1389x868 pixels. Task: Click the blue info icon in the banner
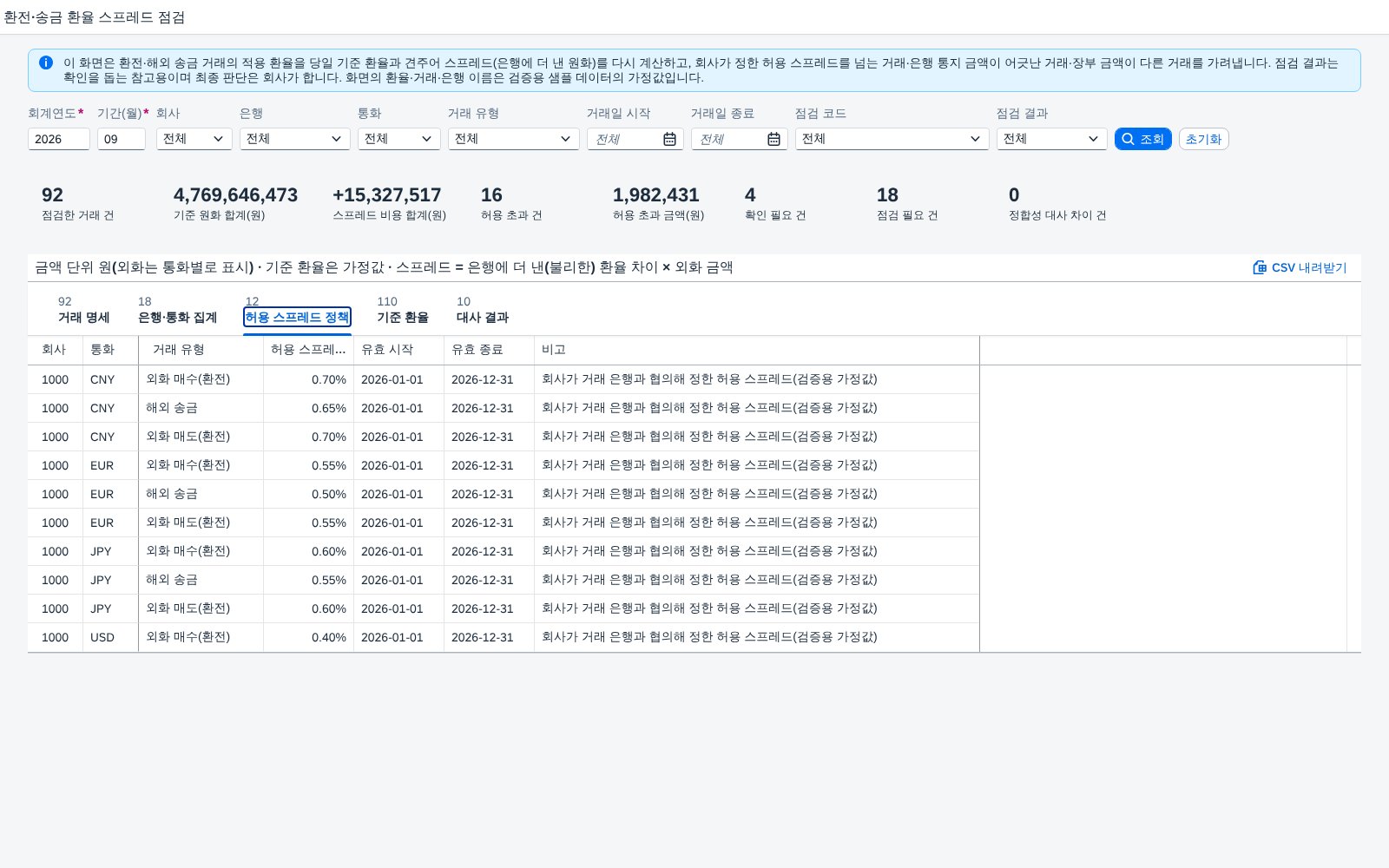(46, 62)
